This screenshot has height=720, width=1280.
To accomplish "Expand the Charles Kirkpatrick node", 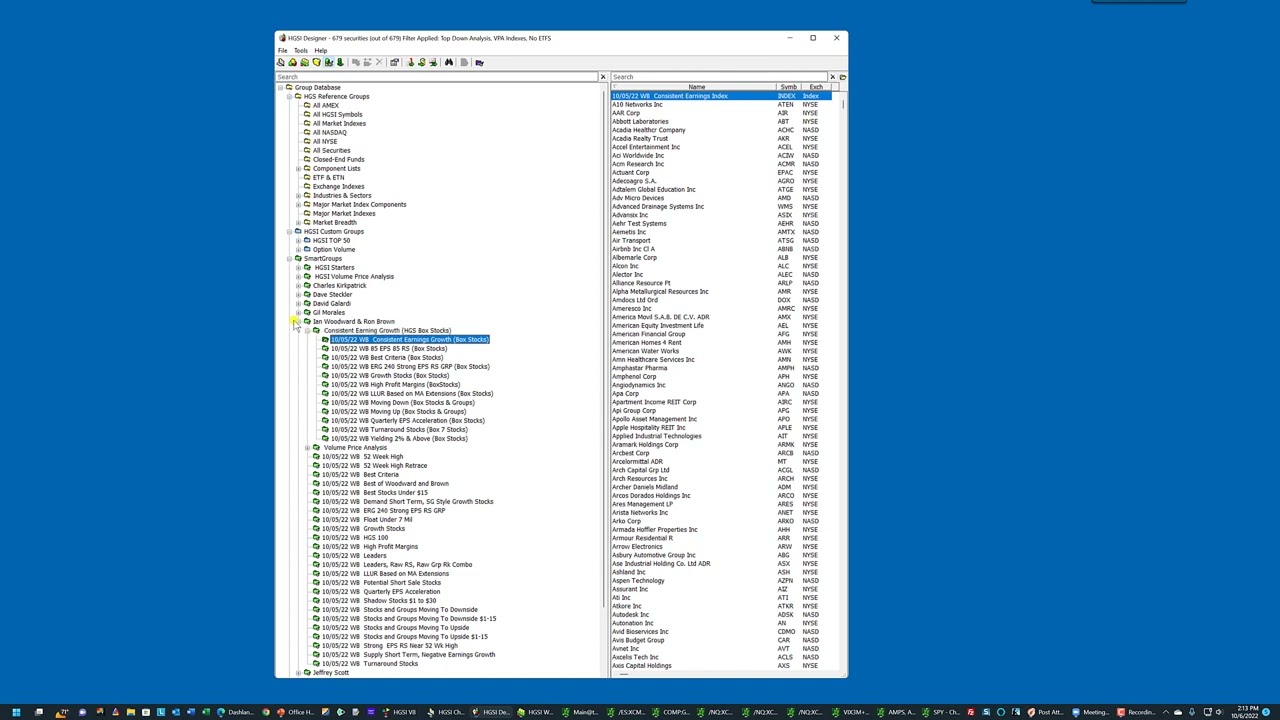I will [x=298, y=286].
